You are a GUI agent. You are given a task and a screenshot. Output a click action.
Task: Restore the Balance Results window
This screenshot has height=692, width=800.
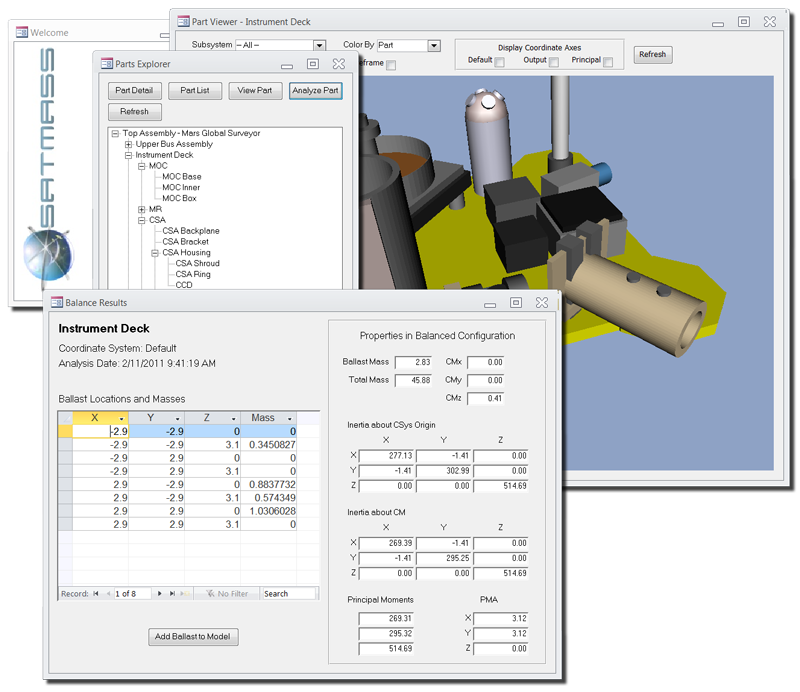pyautogui.click(x=516, y=303)
